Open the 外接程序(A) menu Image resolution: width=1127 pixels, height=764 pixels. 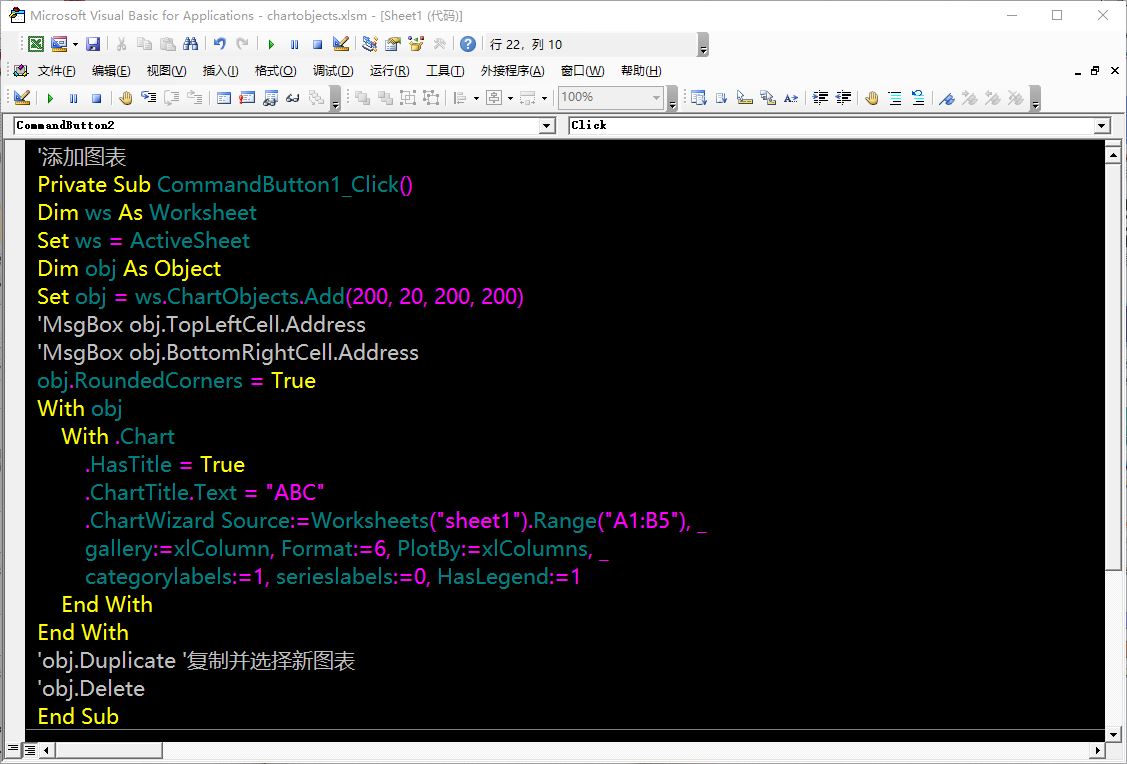coord(512,70)
